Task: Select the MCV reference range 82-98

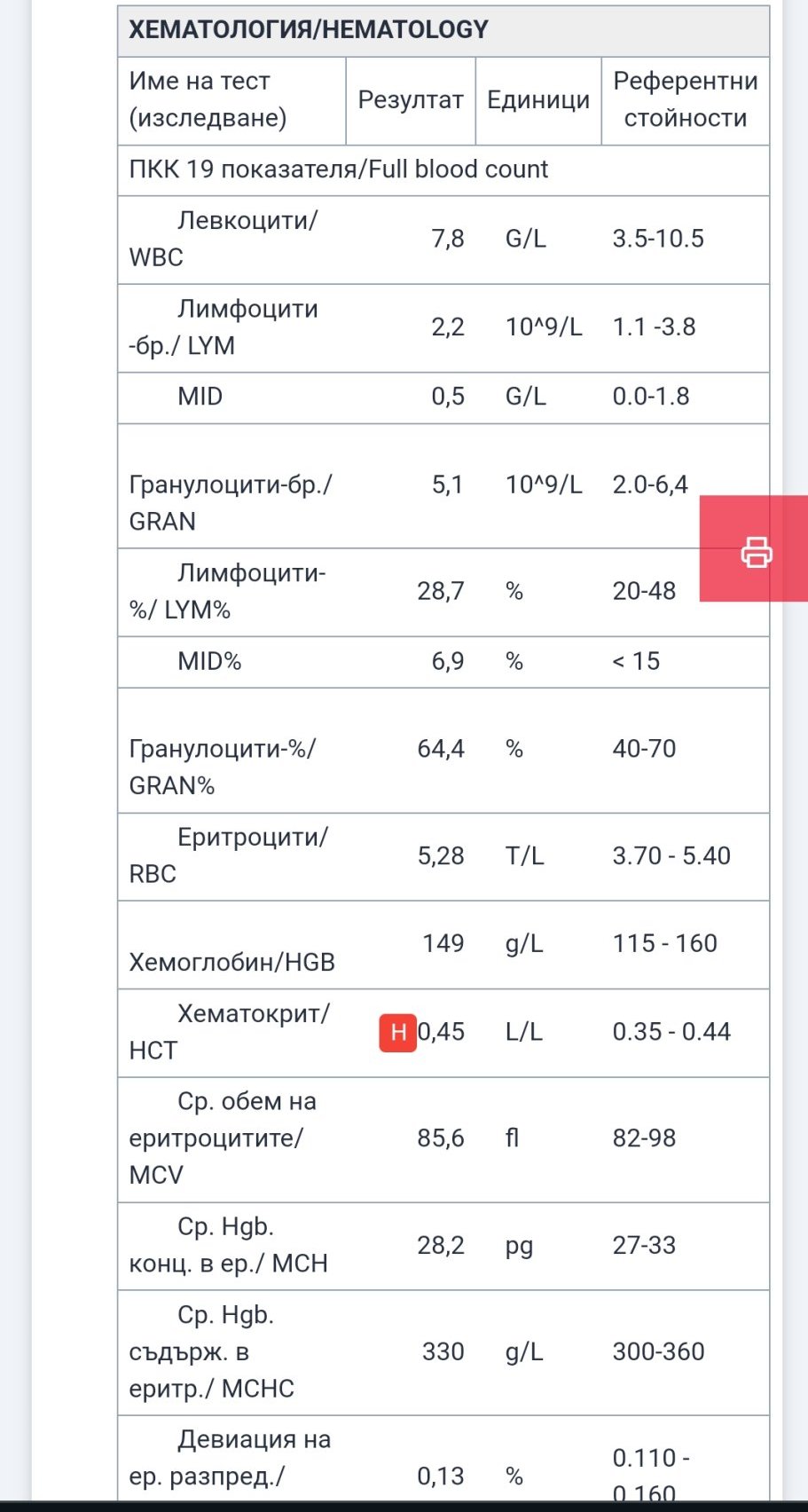Action: click(644, 1138)
